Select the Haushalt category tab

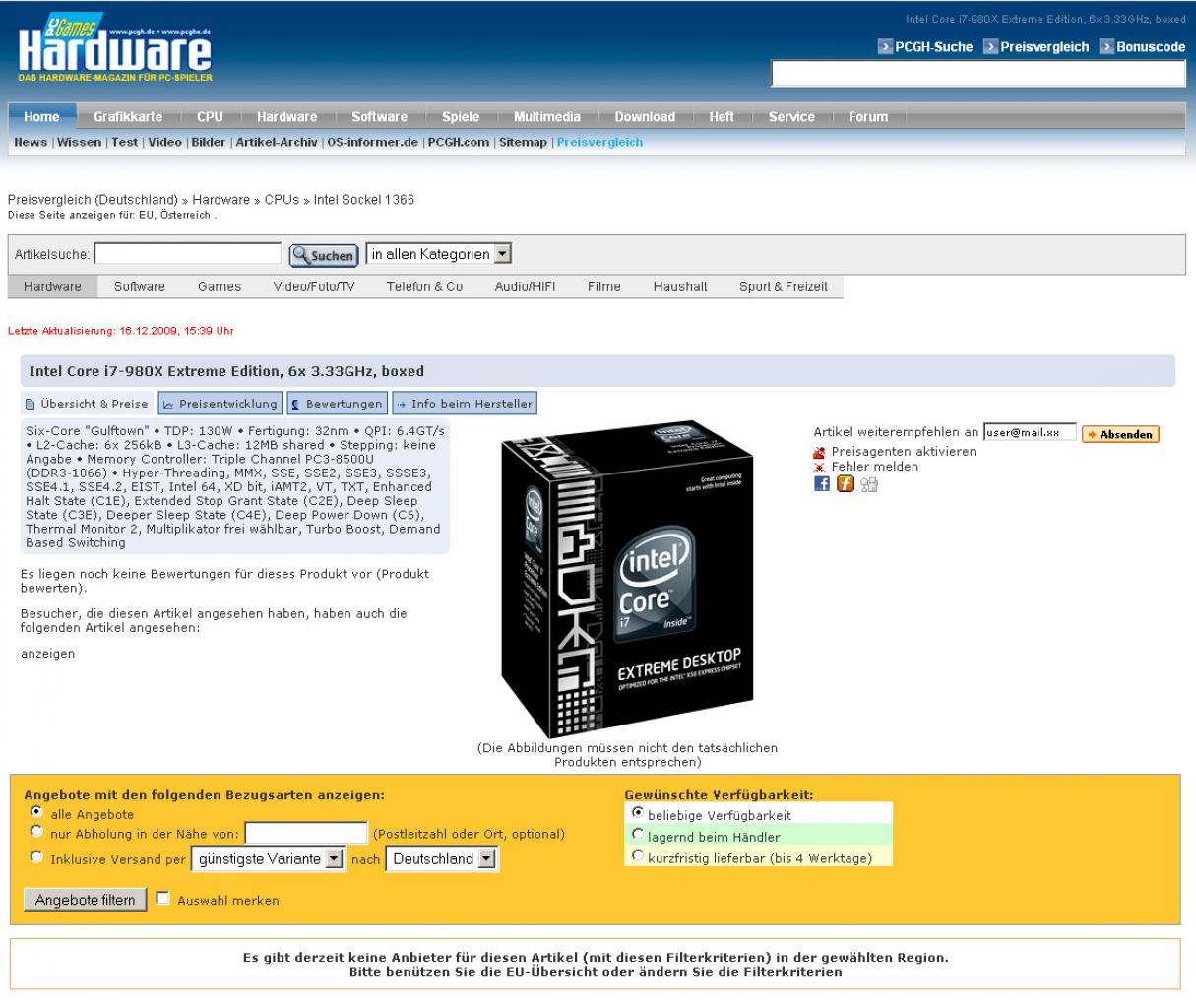(680, 286)
